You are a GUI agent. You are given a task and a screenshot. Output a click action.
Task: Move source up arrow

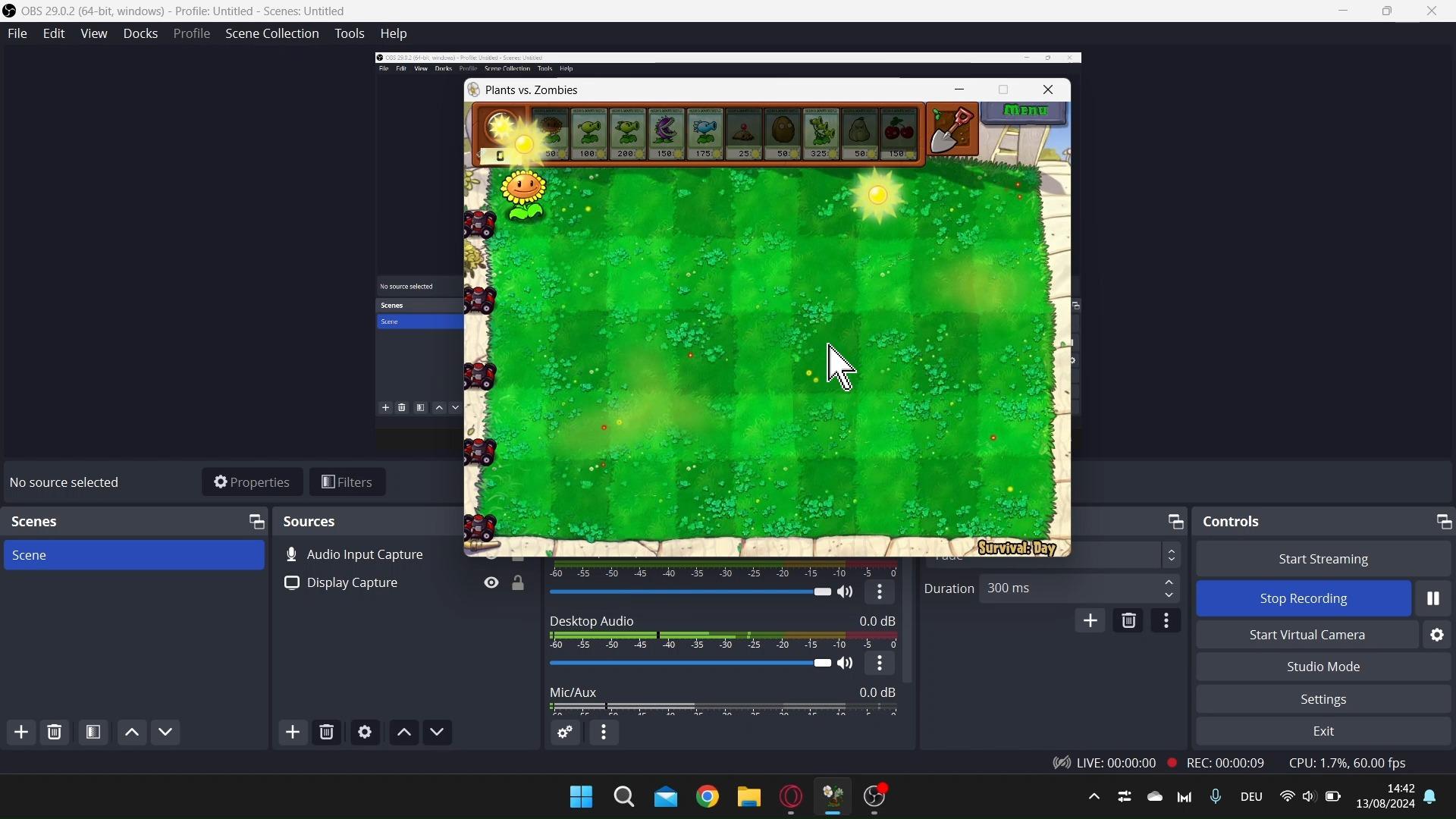click(404, 733)
